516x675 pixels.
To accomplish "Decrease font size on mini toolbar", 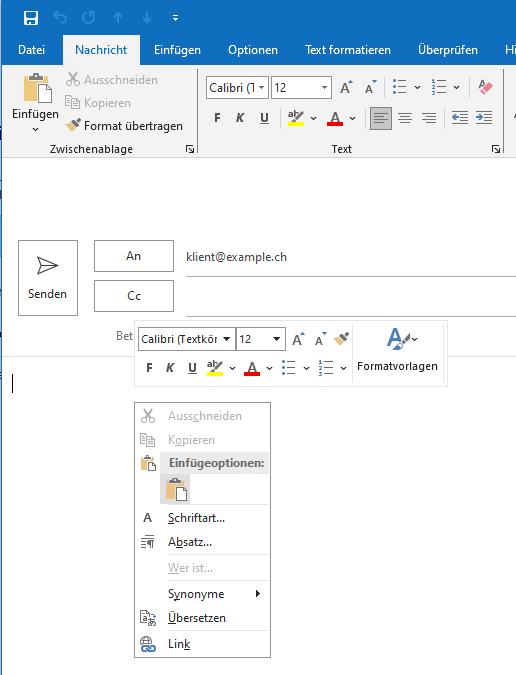I will [x=321, y=339].
